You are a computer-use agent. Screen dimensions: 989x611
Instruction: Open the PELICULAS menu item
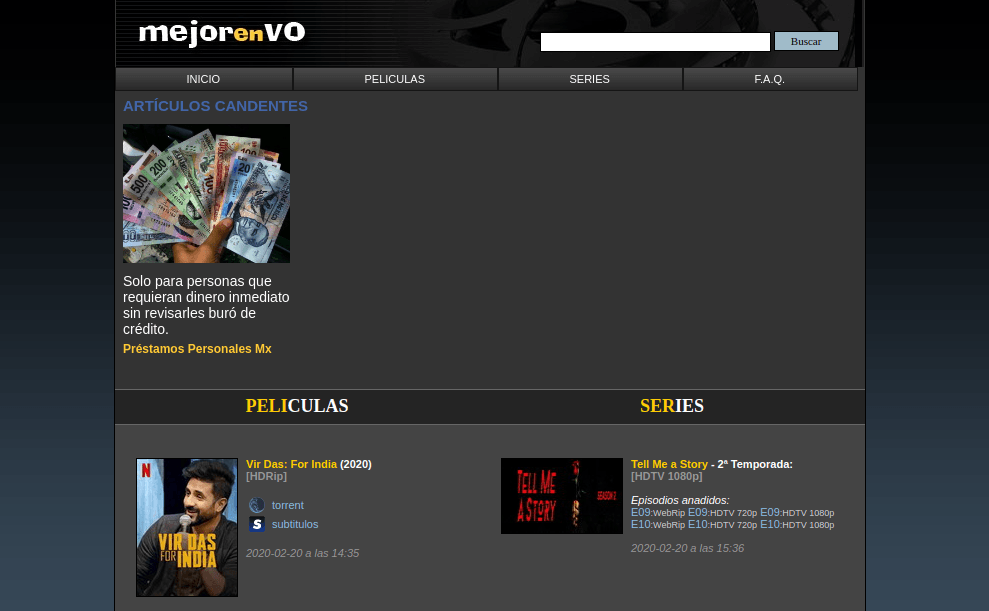click(x=395, y=79)
